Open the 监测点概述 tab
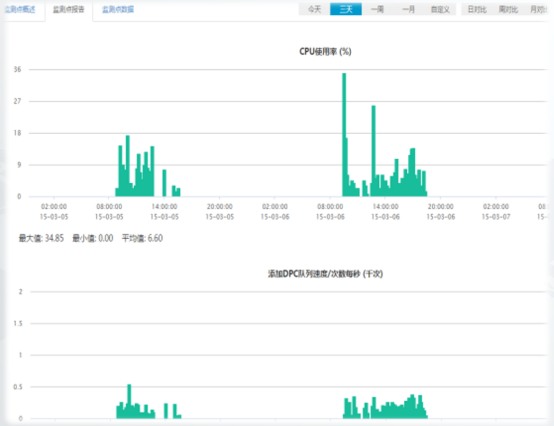This screenshot has width=554, height=426. (x=20, y=10)
